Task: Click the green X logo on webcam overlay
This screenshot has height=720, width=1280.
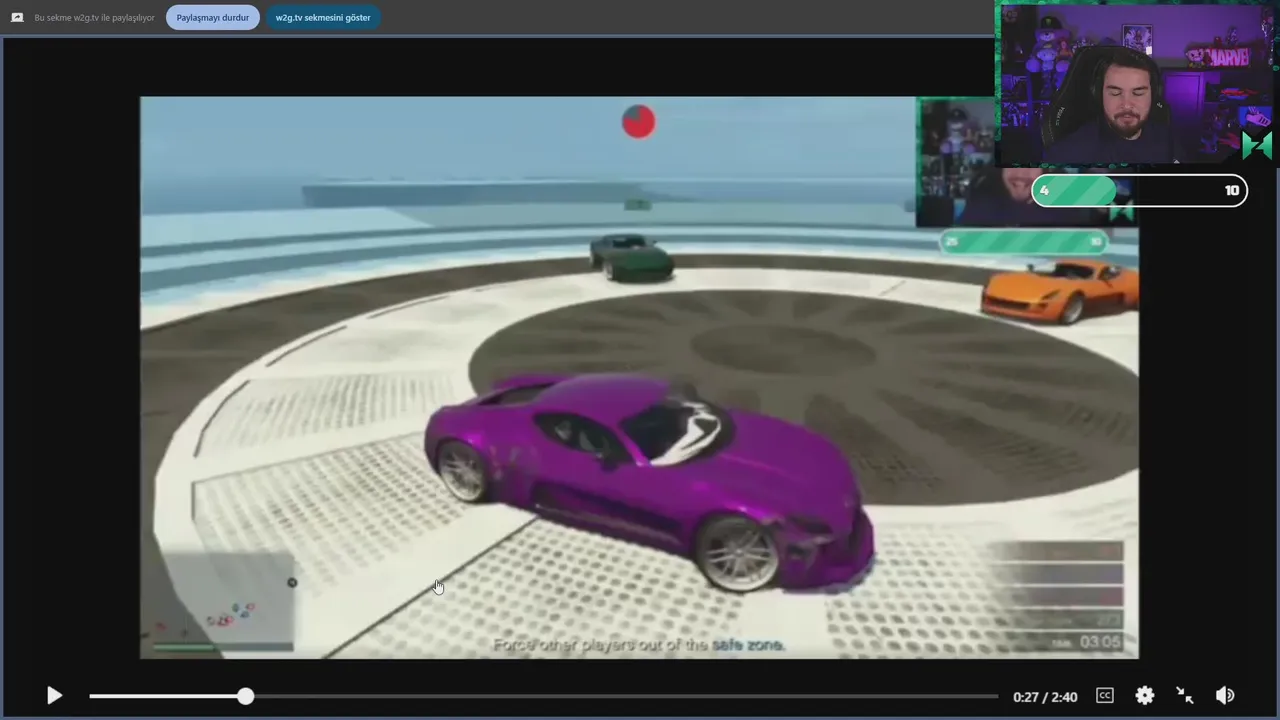Action: (1257, 146)
